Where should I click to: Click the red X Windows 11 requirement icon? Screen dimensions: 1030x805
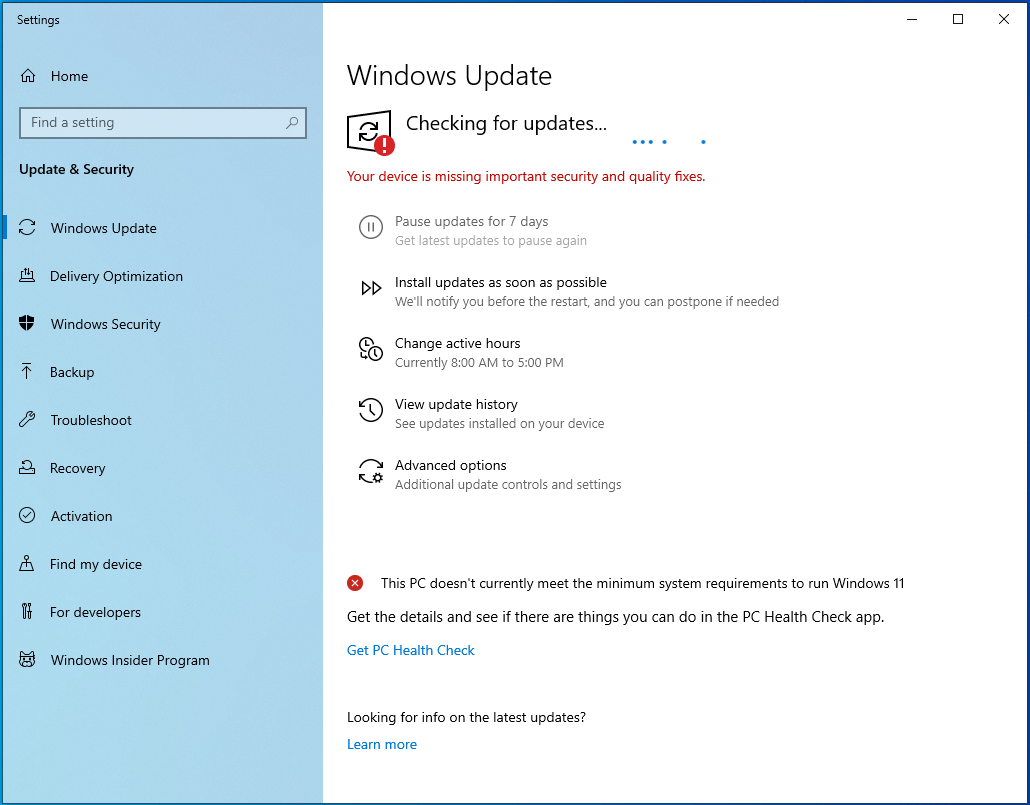tap(355, 583)
